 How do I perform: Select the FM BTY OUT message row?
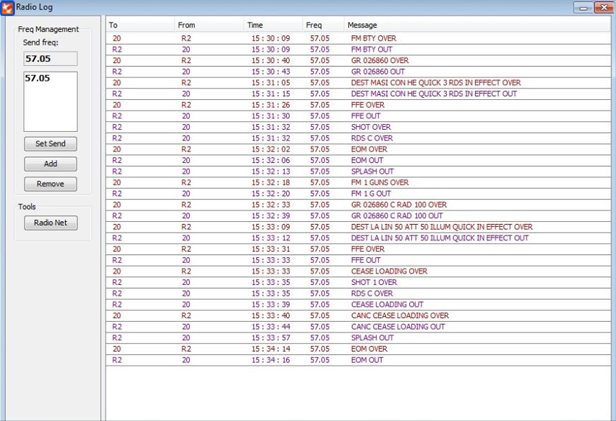pos(358,49)
